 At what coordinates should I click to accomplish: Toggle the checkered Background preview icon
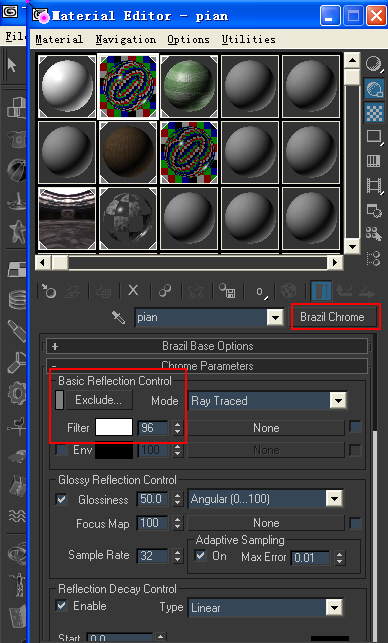[x=374, y=113]
